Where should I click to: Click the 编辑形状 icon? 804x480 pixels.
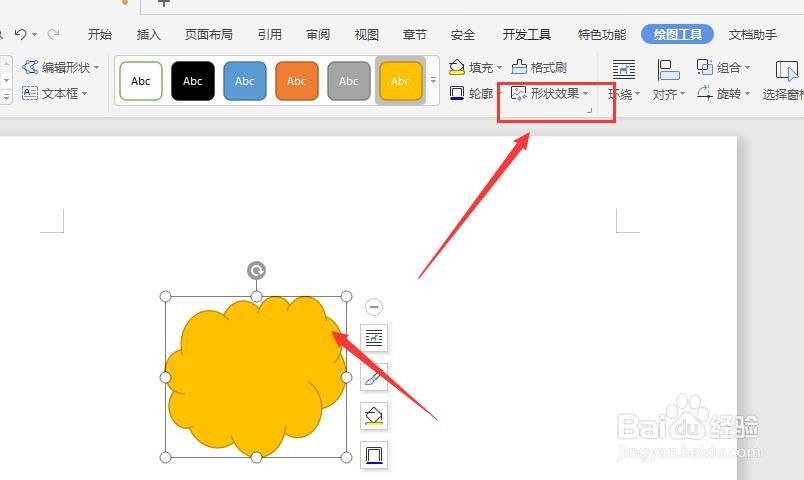click(30, 67)
